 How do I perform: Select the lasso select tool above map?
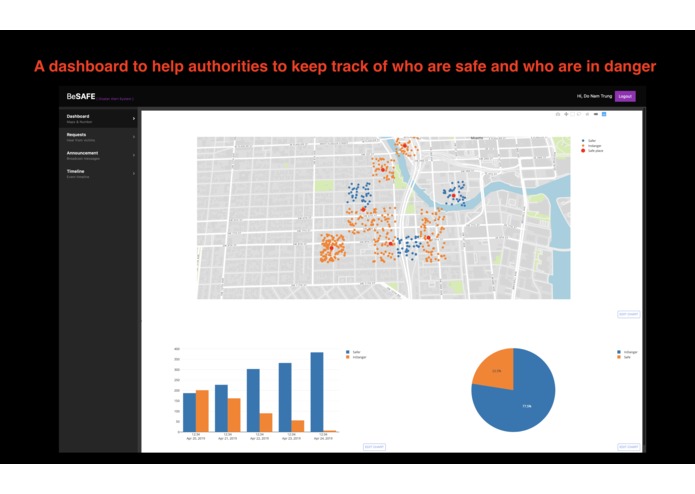pos(579,114)
